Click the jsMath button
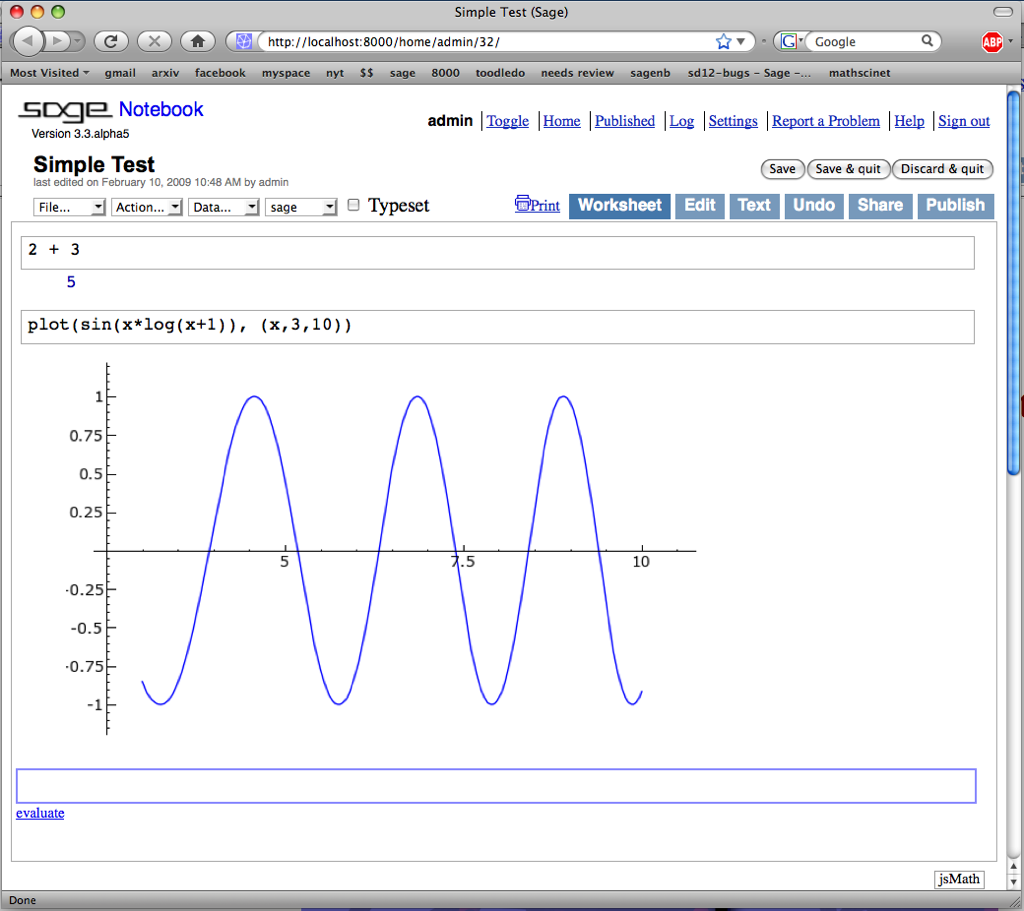This screenshot has height=911, width=1024. pyautogui.click(x=959, y=879)
